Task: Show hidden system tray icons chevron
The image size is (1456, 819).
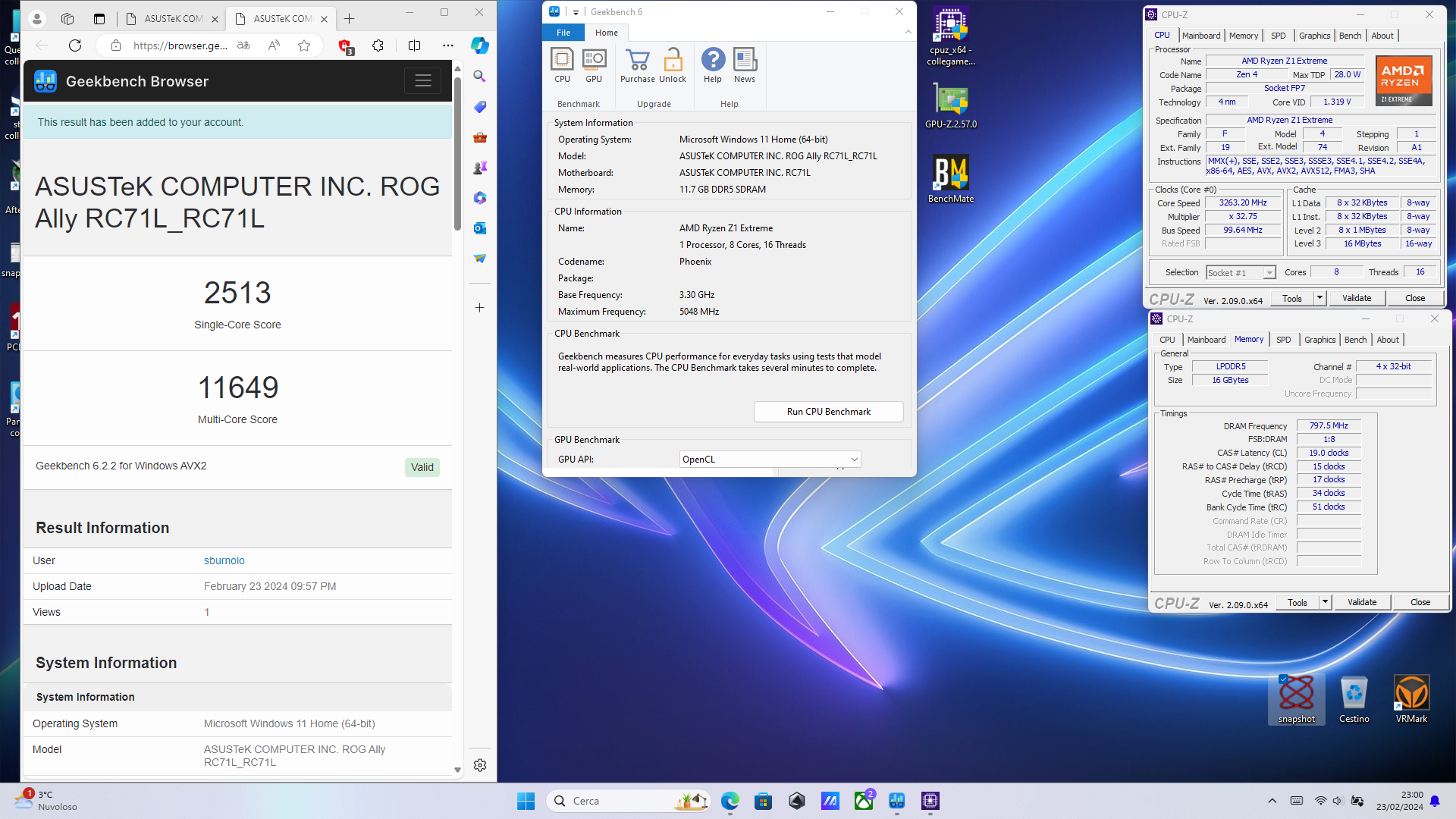Action: [x=1272, y=801]
